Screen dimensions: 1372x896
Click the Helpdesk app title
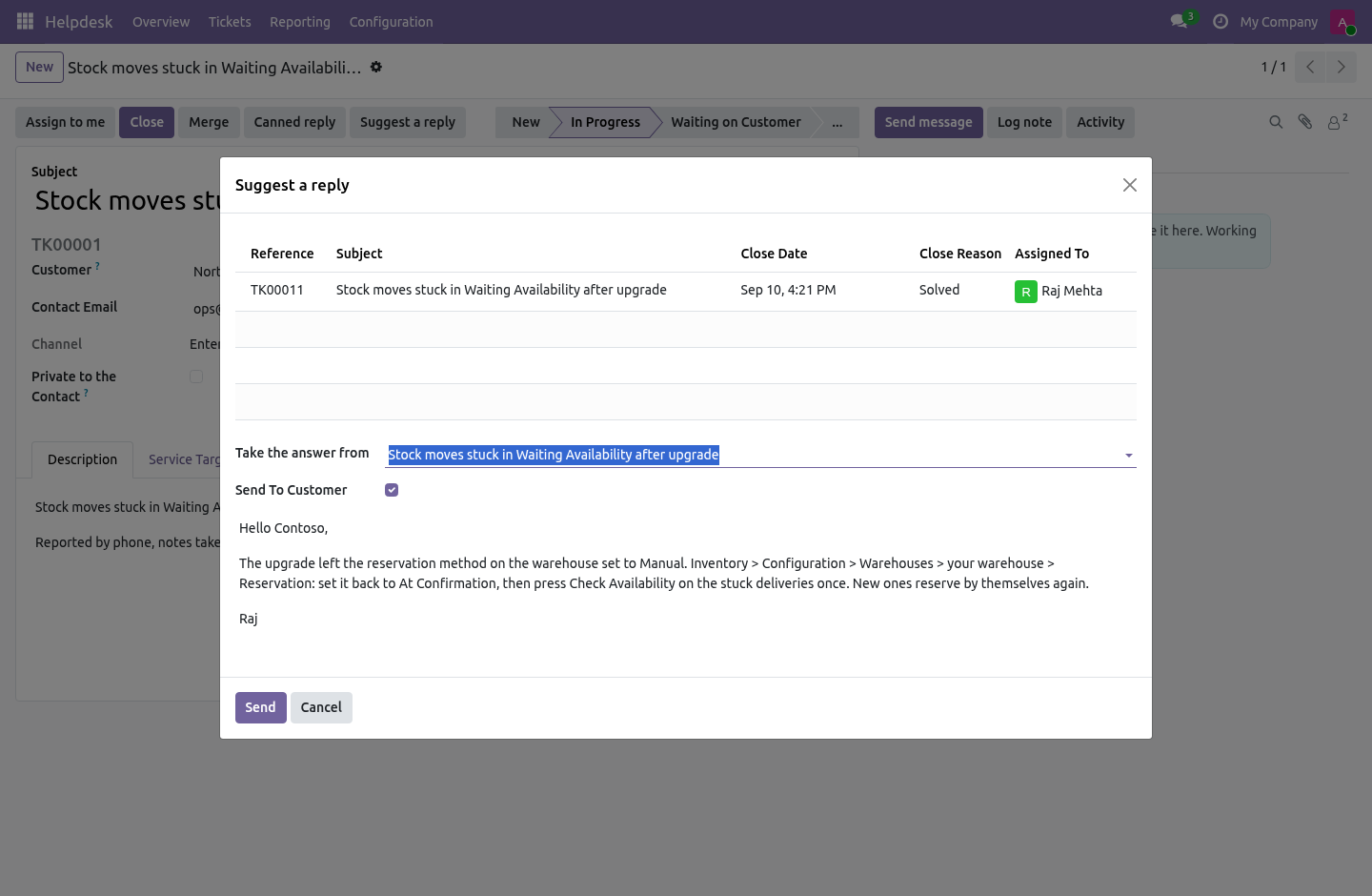coord(78,21)
